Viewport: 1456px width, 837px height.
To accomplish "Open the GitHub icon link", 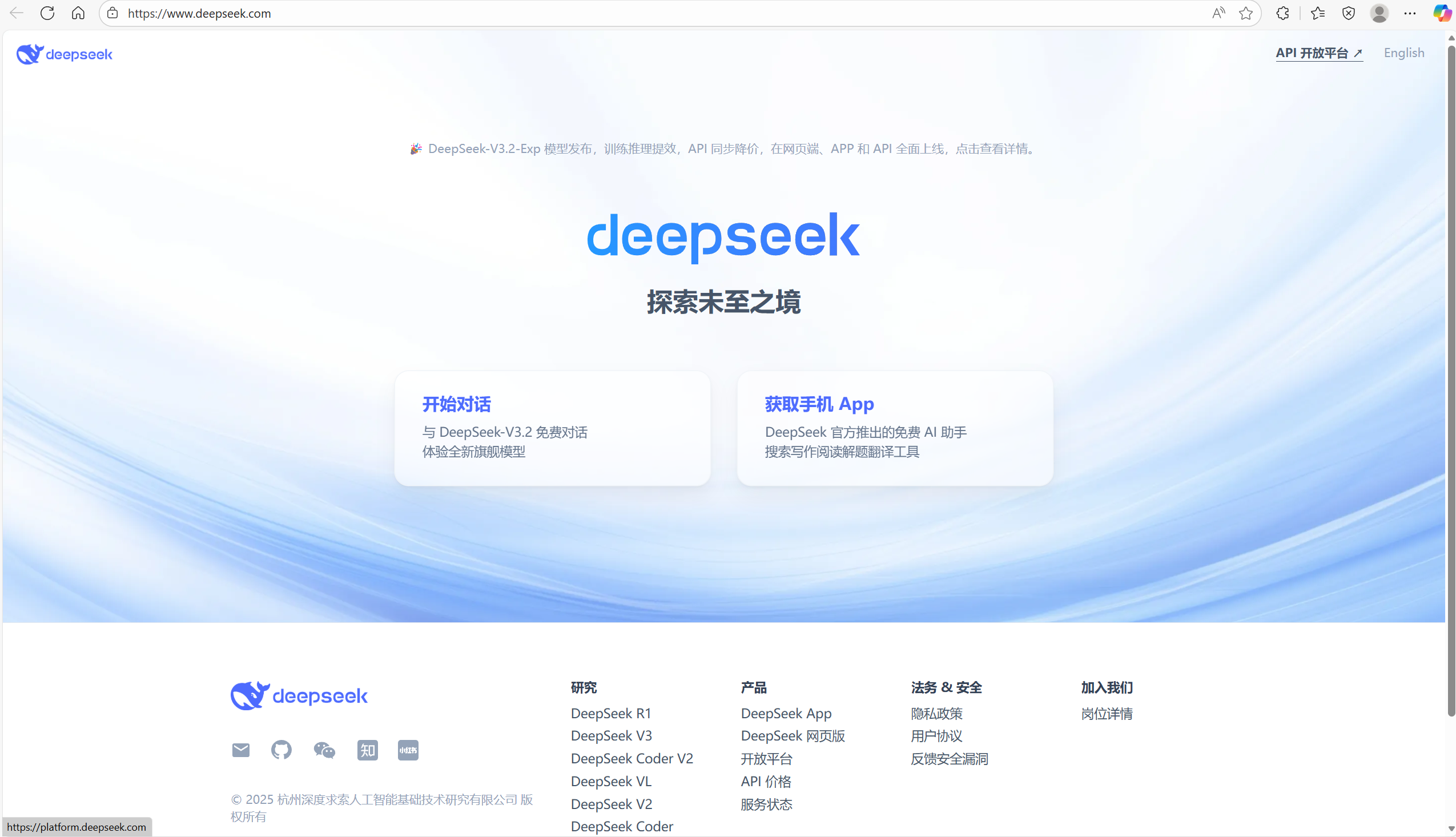I will tap(281, 750).
